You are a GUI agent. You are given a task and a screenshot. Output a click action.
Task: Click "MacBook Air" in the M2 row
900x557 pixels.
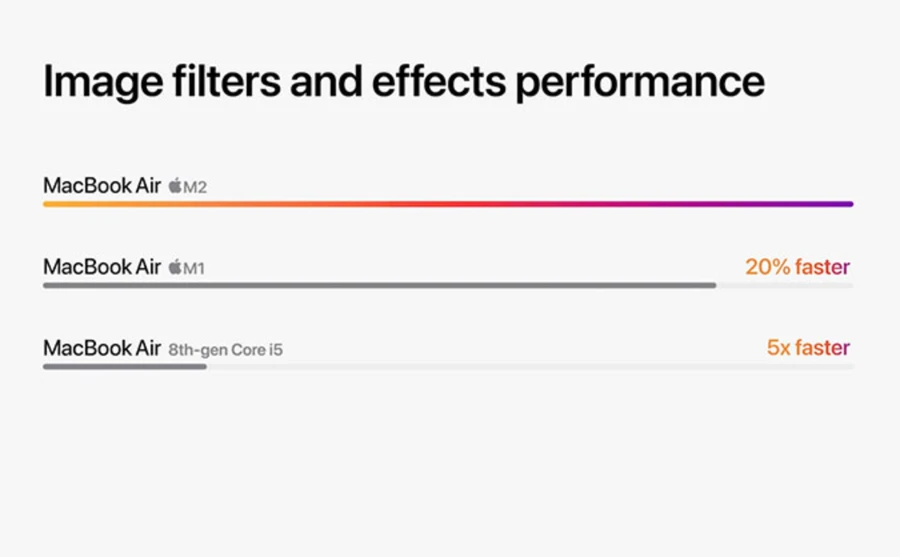tap(102, 185)
